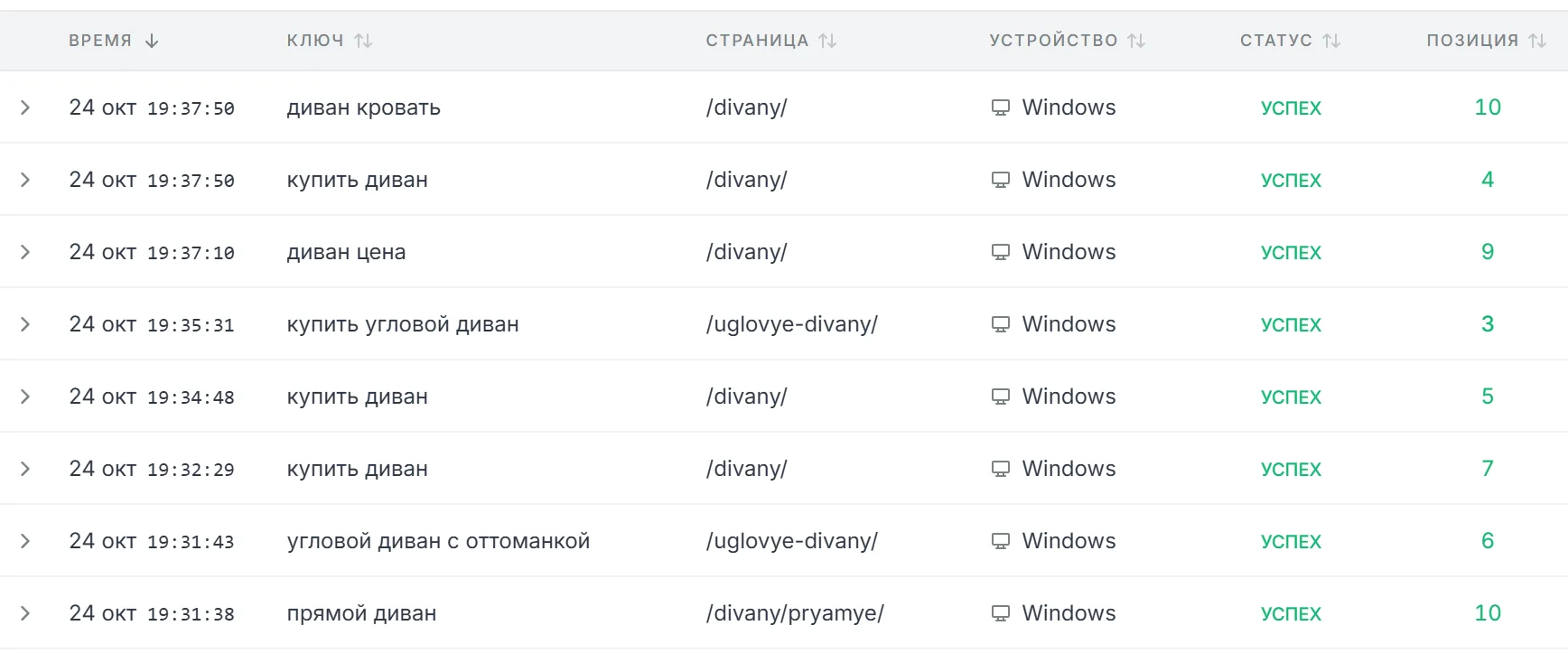
Task: Click the position value "4"
Action: click(1488, 180)
